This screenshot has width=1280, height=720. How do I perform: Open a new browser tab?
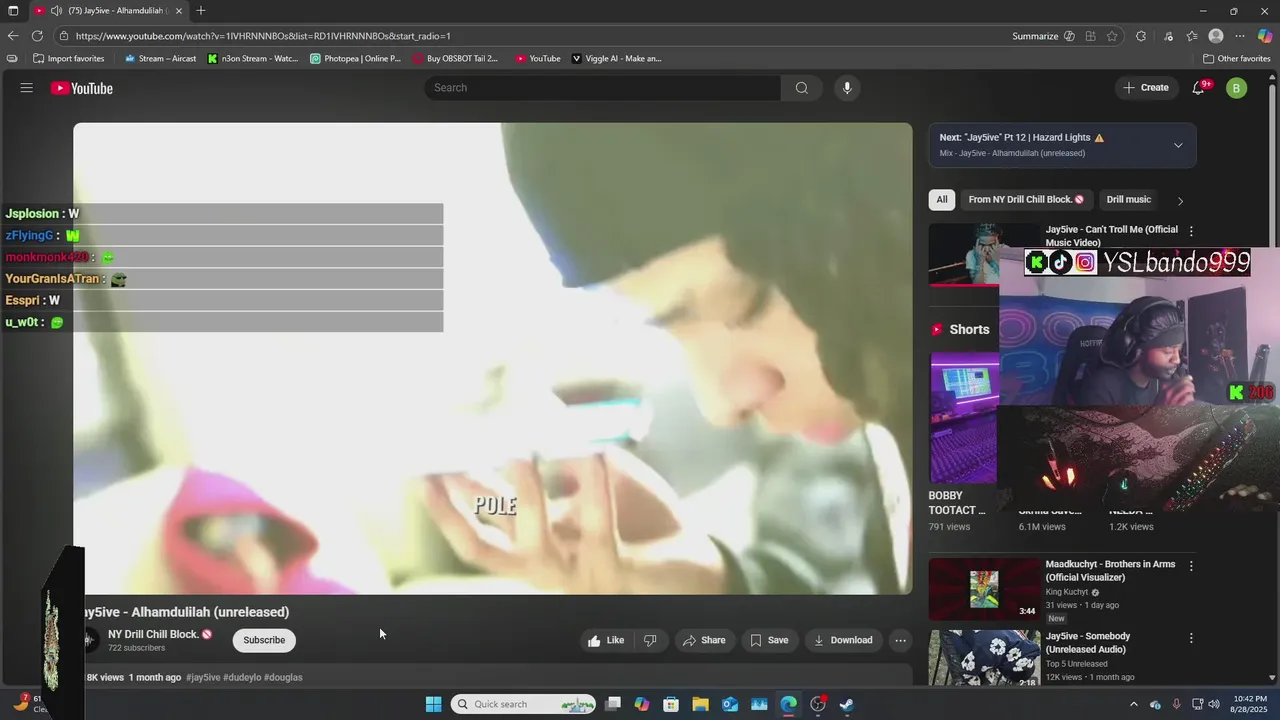(201, 11)
